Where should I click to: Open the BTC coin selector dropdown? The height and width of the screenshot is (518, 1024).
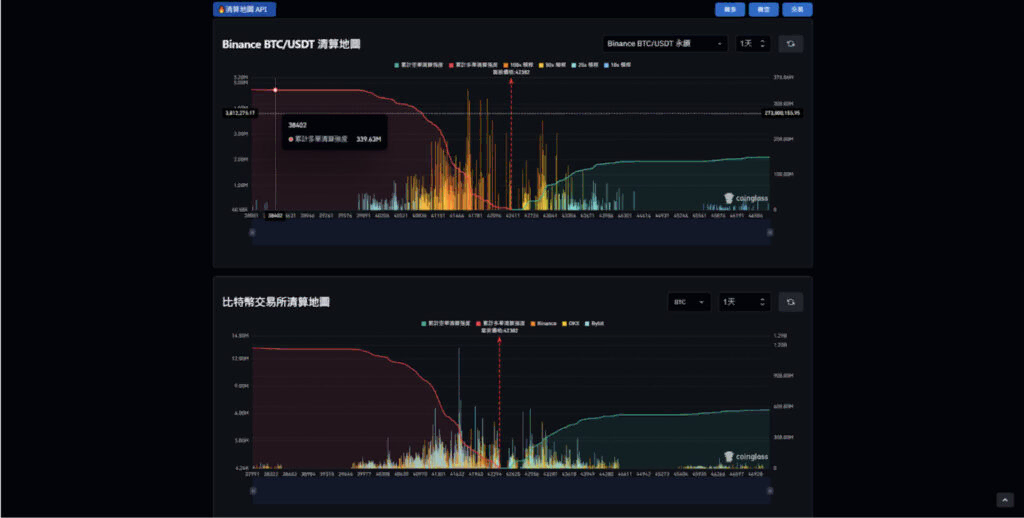coord(690,302)
